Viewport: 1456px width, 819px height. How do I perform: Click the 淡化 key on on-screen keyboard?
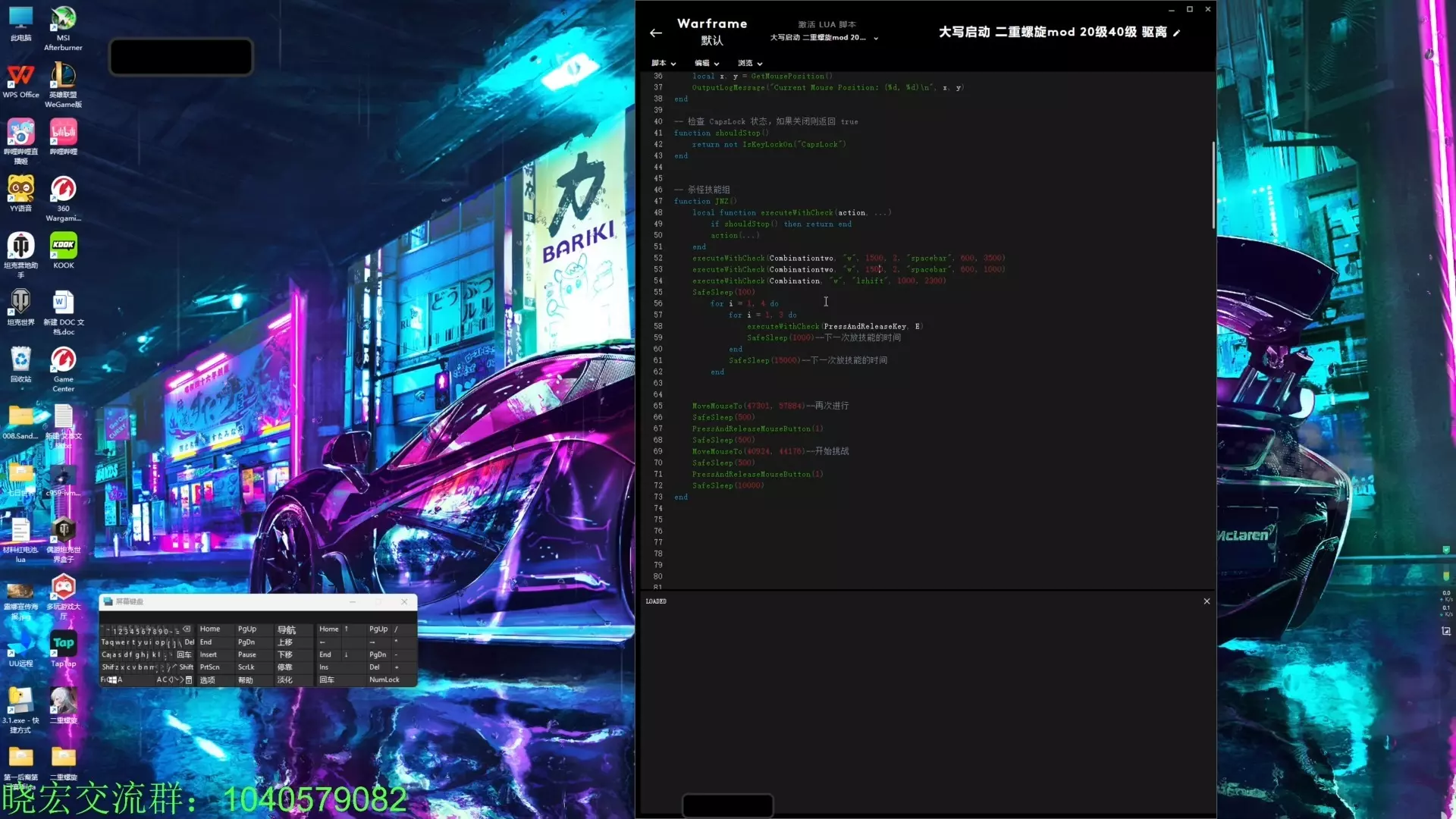point(284,679)
